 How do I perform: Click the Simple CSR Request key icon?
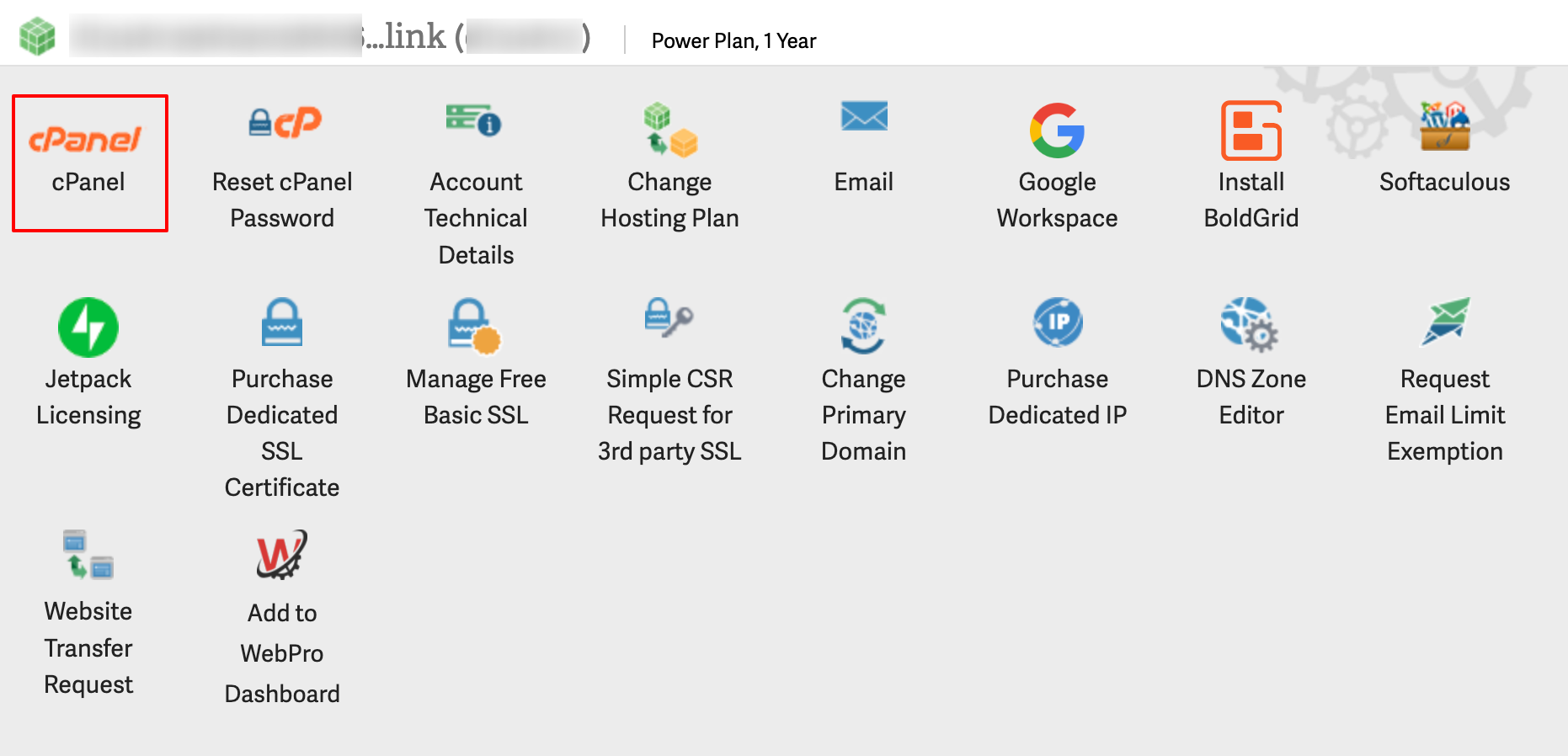[x=669, y=318]
